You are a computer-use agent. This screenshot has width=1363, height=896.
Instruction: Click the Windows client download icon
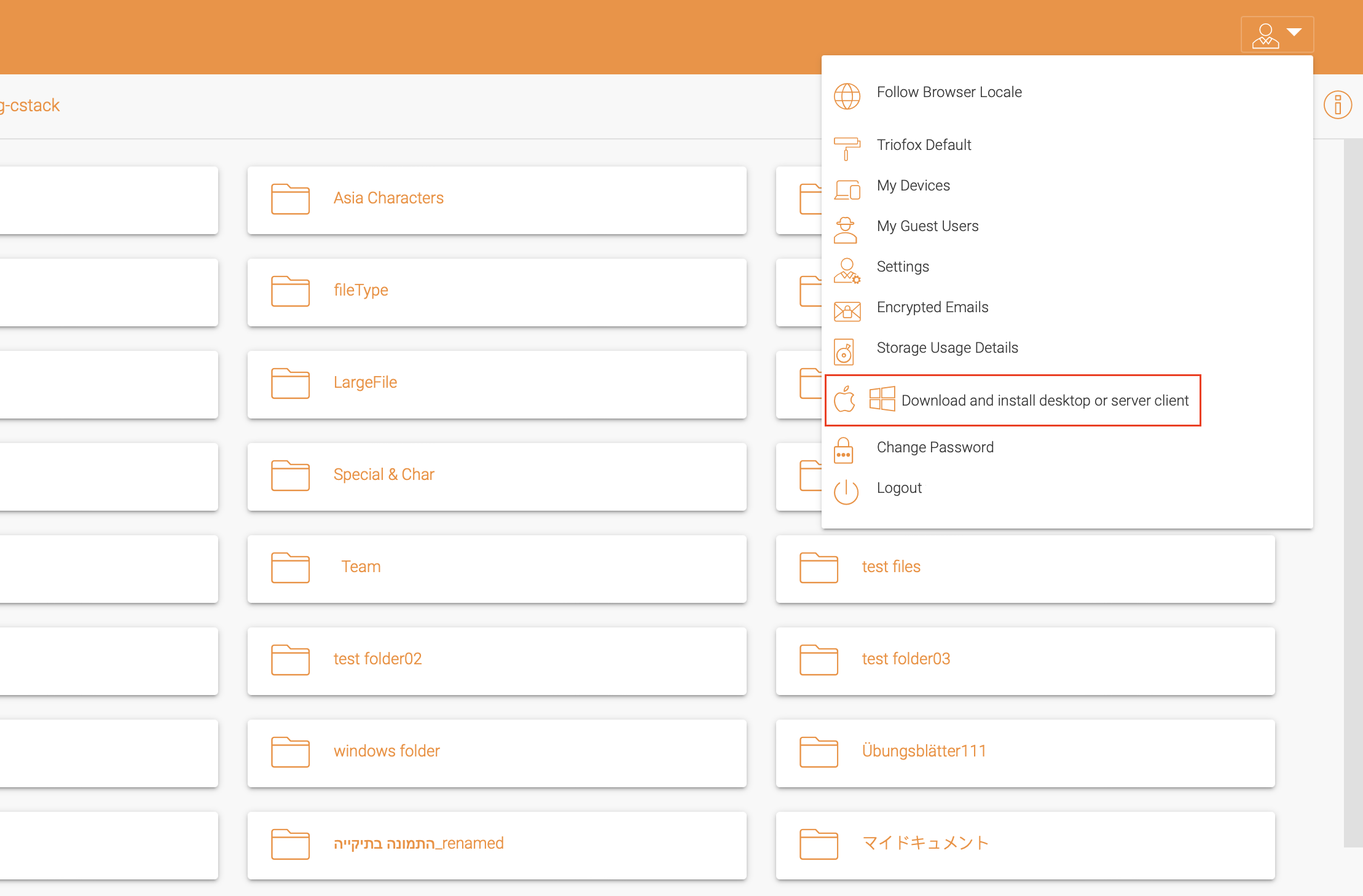880,399
